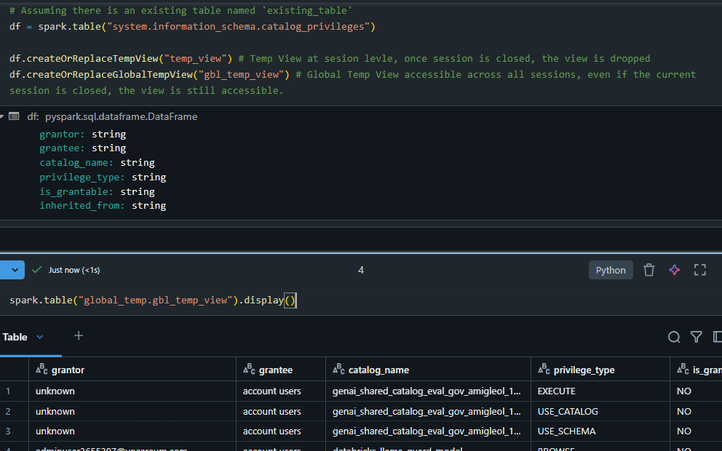Click into the spark.table display code line
Image resolution: width=722 pixels, height=451 pixels.
coord(150,300)
